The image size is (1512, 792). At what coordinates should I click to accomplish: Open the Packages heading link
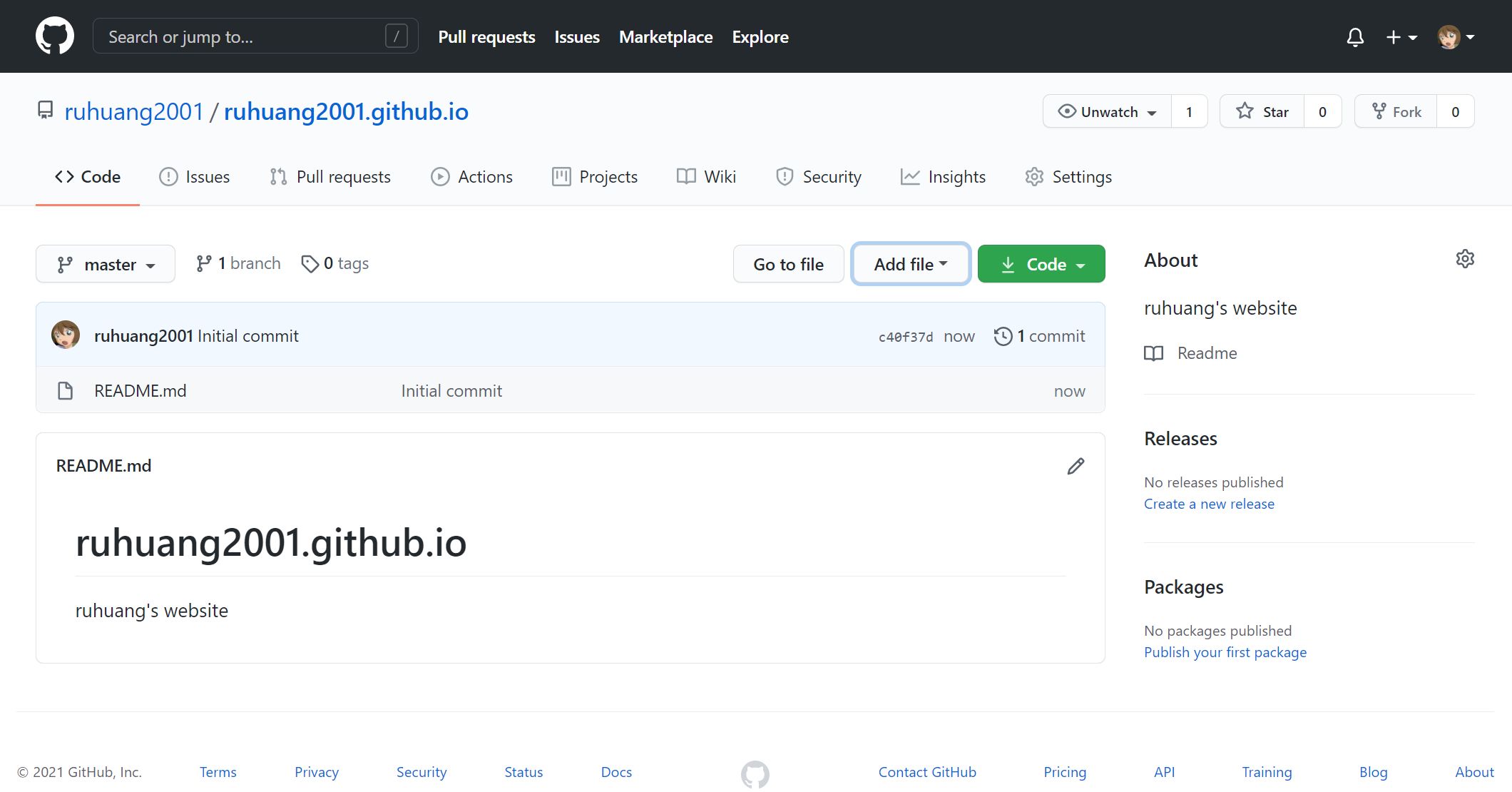(1184, 587)
